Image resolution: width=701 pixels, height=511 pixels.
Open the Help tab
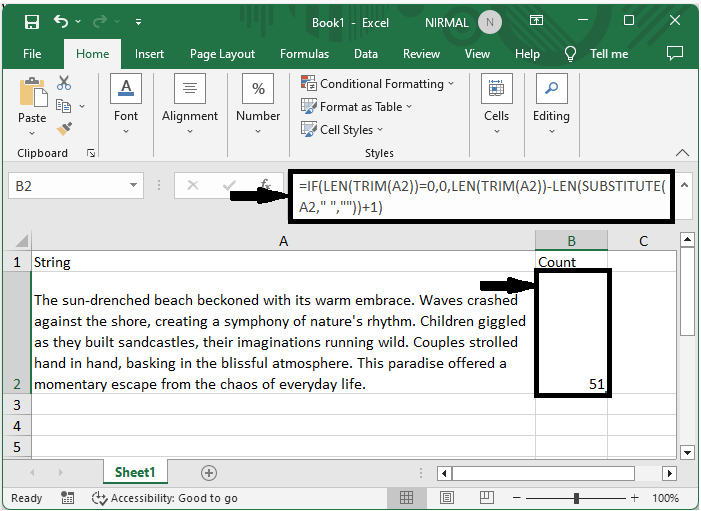coord(527,54)
